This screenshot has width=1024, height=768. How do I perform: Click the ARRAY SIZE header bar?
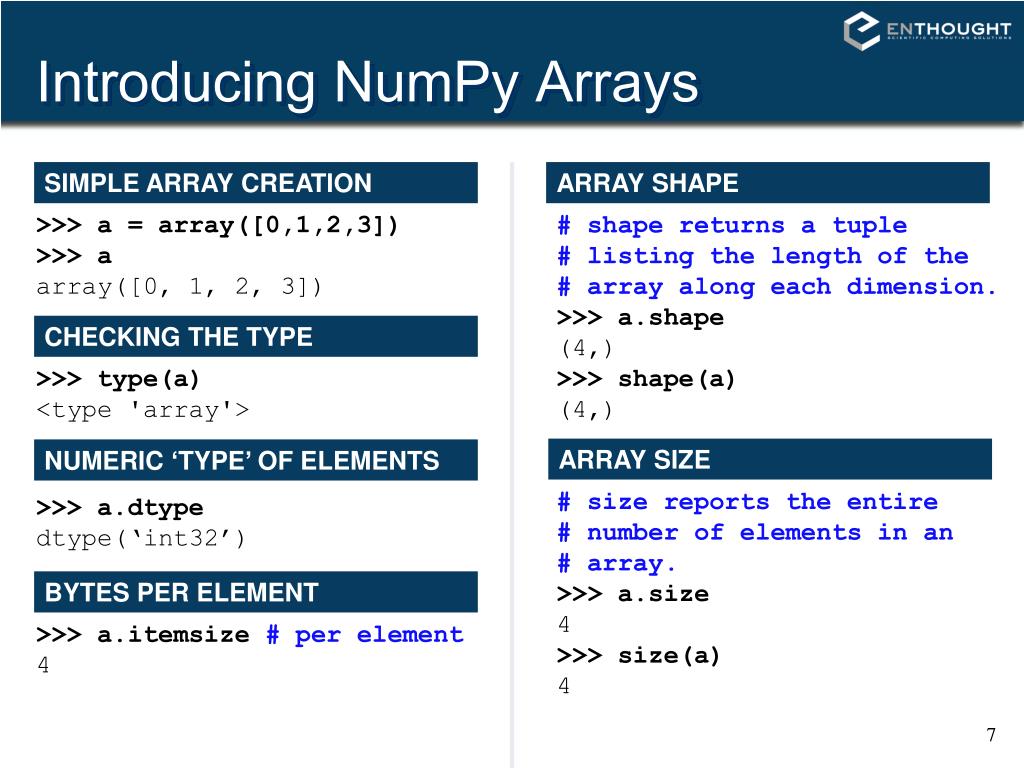click(770, 460)
